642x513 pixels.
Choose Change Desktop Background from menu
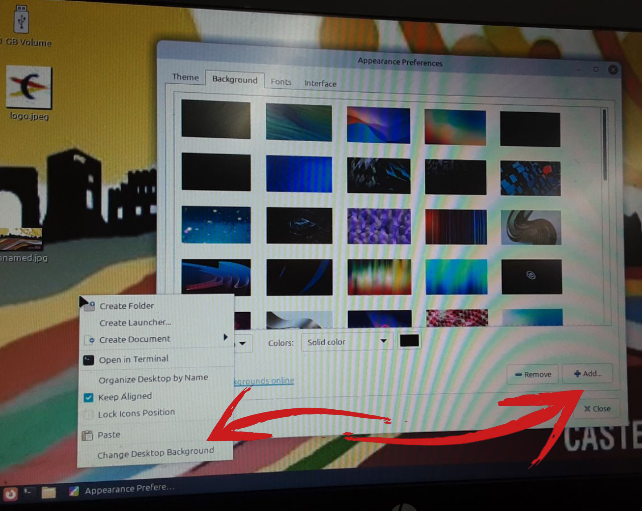click(155, 452)
